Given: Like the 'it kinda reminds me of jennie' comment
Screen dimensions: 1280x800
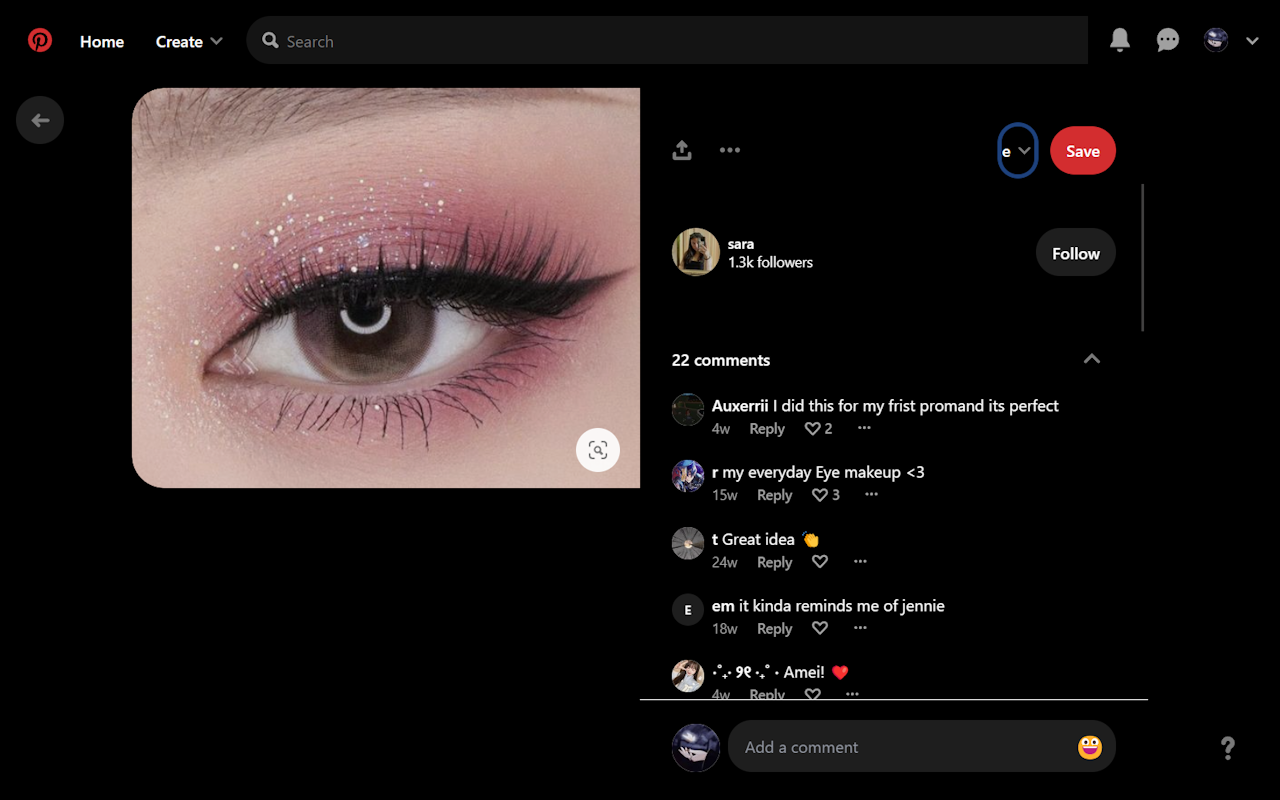Looking at the screenshot, I should (819, 628).
